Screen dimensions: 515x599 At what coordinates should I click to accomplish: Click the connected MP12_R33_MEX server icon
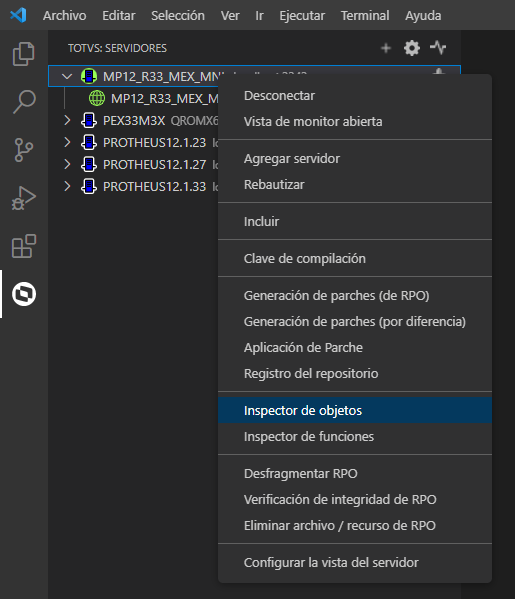coord(89,76)
